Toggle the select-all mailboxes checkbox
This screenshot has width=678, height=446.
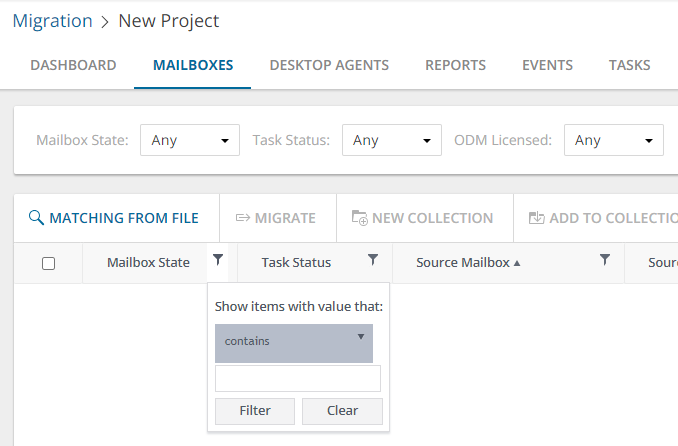pyautogui.click(x=48, y=264)
